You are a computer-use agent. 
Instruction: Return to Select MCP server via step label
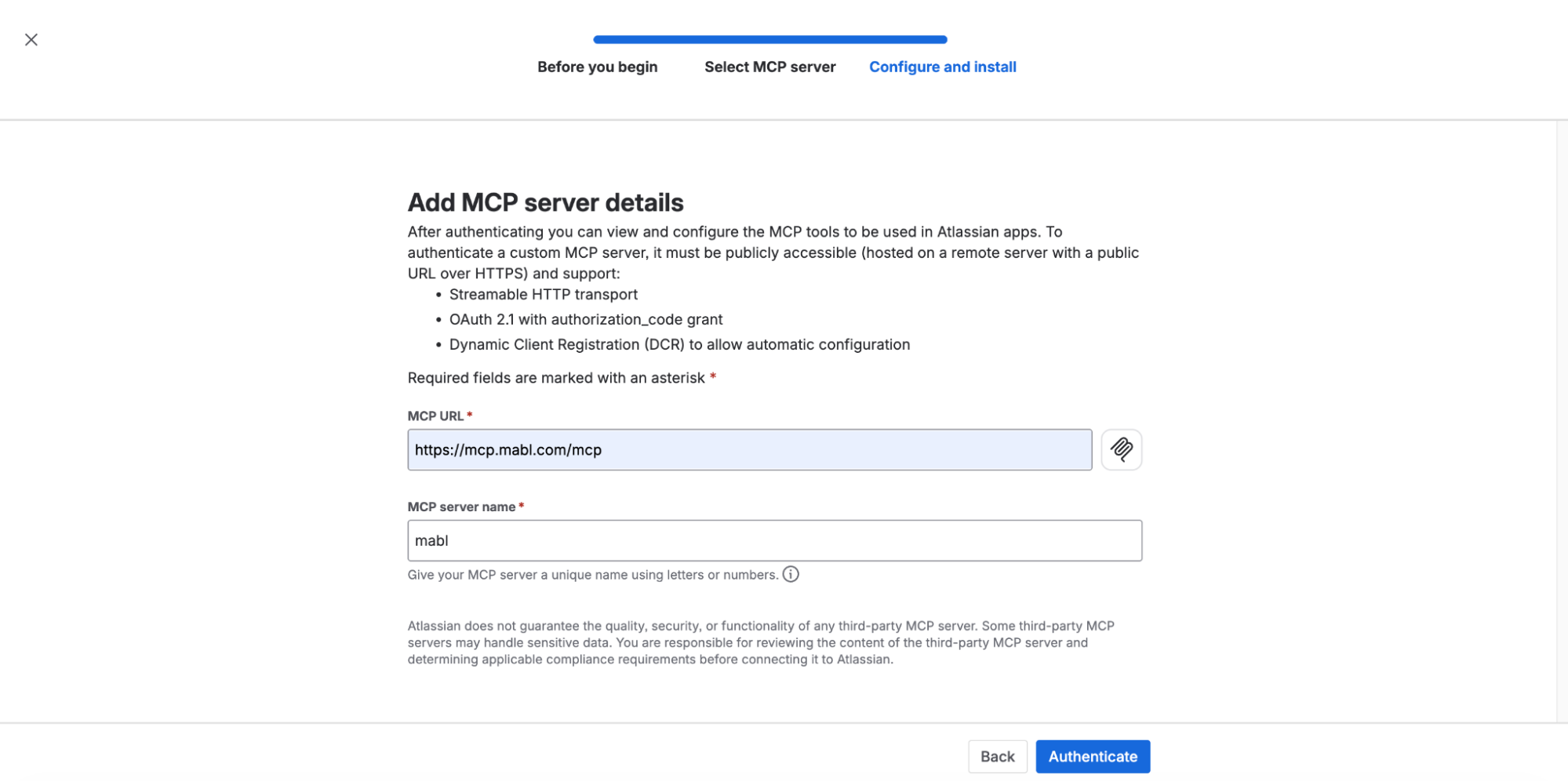tap(769, 67)
